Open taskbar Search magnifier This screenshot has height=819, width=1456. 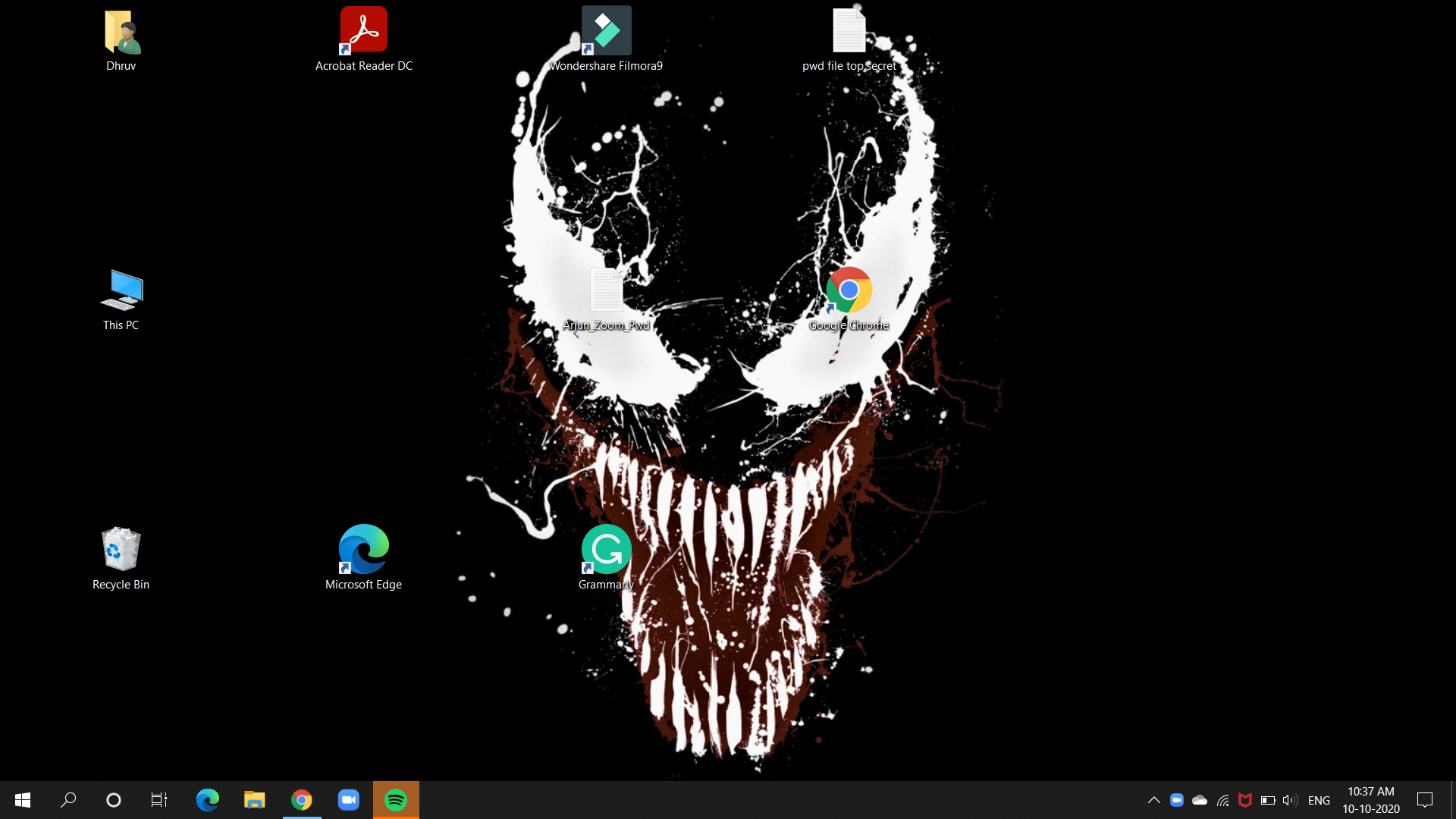[68, 800]
